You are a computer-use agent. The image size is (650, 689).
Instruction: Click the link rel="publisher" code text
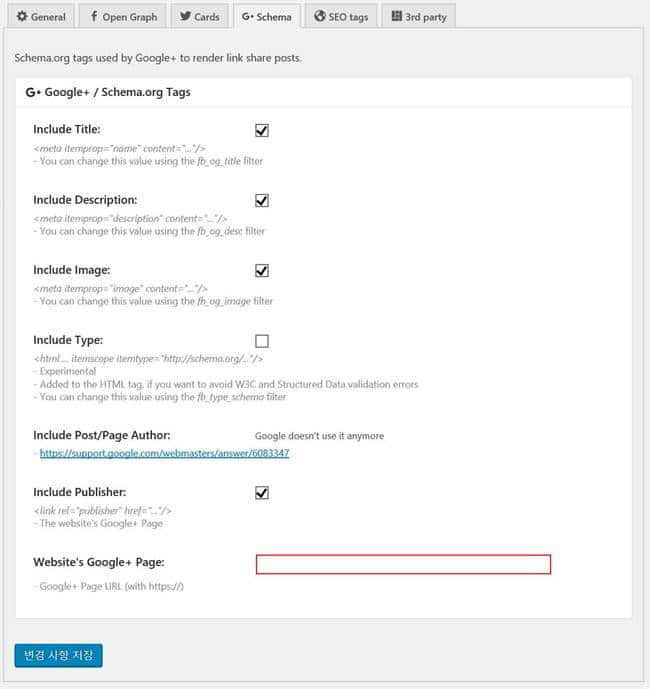pos(102,511)
